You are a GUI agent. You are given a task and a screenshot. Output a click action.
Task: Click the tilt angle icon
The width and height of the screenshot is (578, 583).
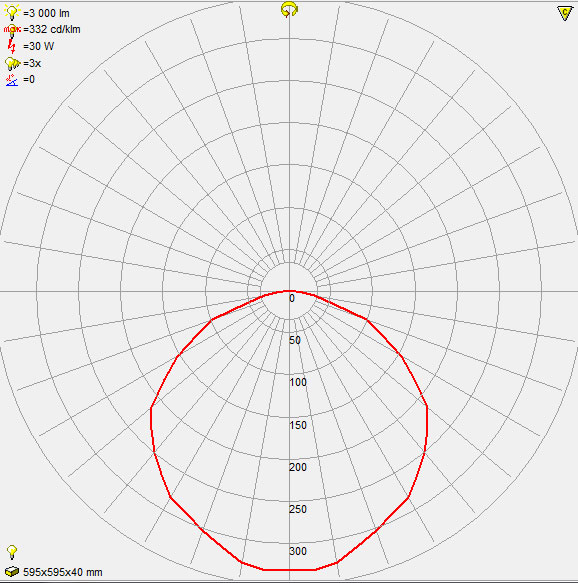12,80
